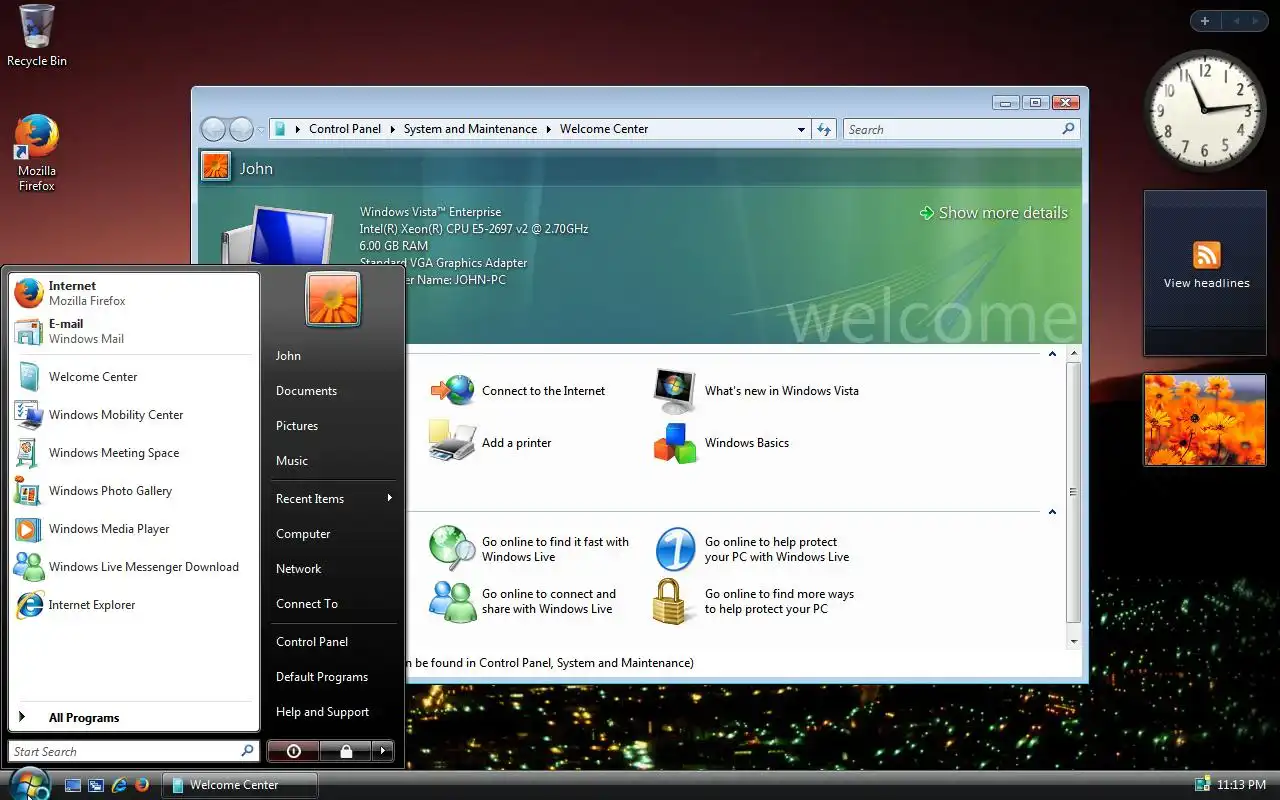The height and width of the screenshot is (800, 1280).
Task: Open the address bar history dropdown
Action: (x=801, y=129)
